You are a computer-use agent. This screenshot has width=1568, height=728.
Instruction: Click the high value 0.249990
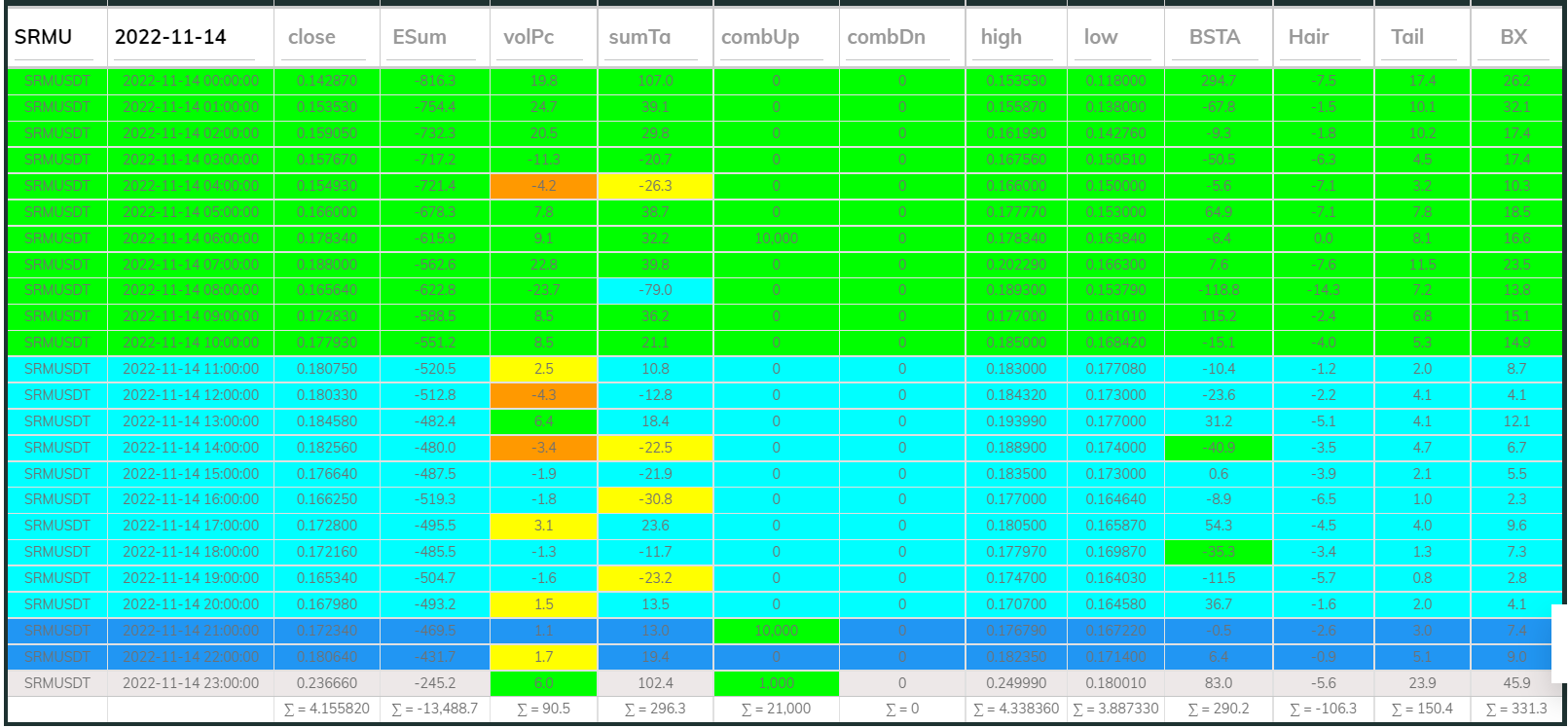point(1016,683)
